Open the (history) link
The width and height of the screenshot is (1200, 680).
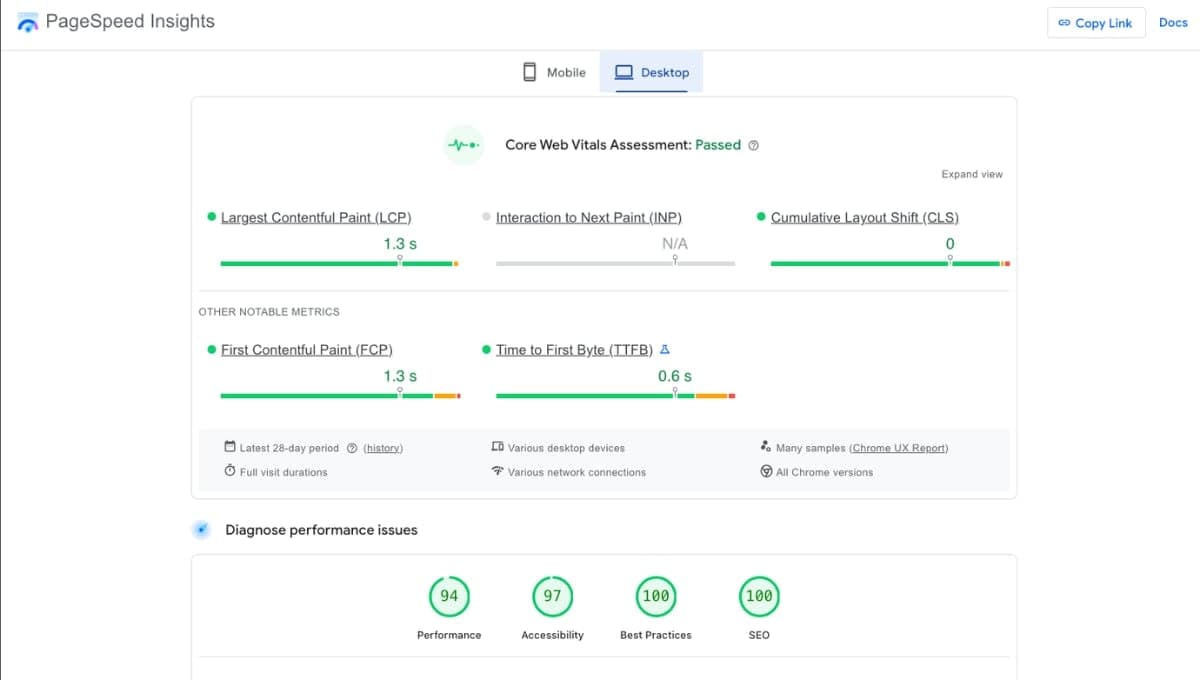point(383,448)
